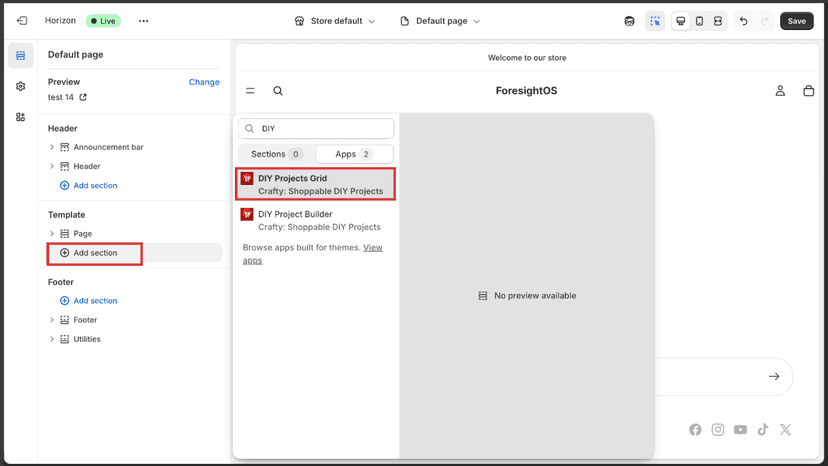
Task: Click the ForesightOS store title
Action: click(526, 91)
